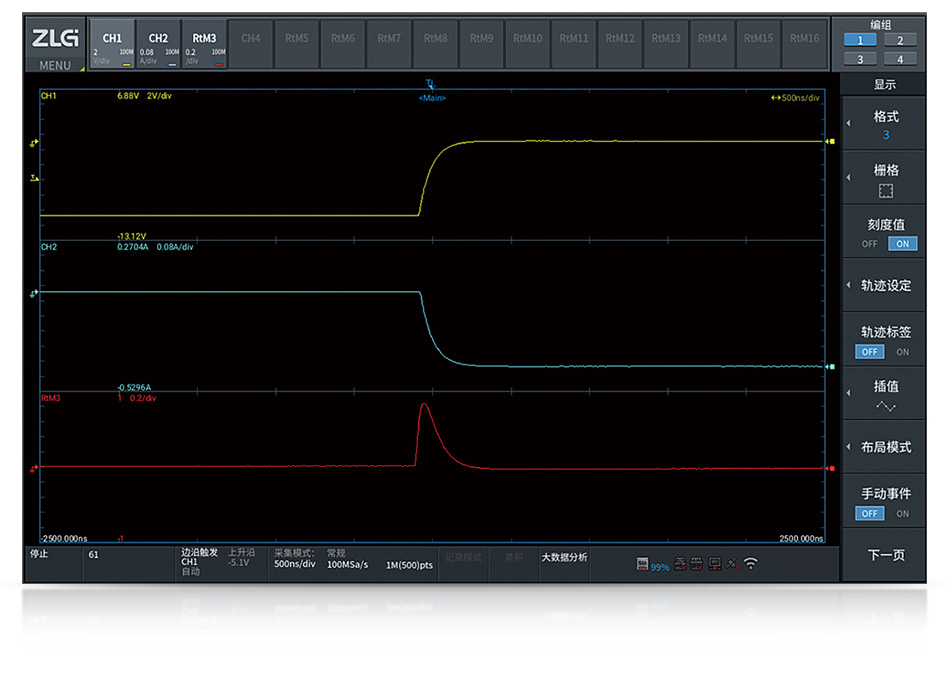Select the CH2 channel tab
This screenshot has height=680, width=950.
(158, 44)
